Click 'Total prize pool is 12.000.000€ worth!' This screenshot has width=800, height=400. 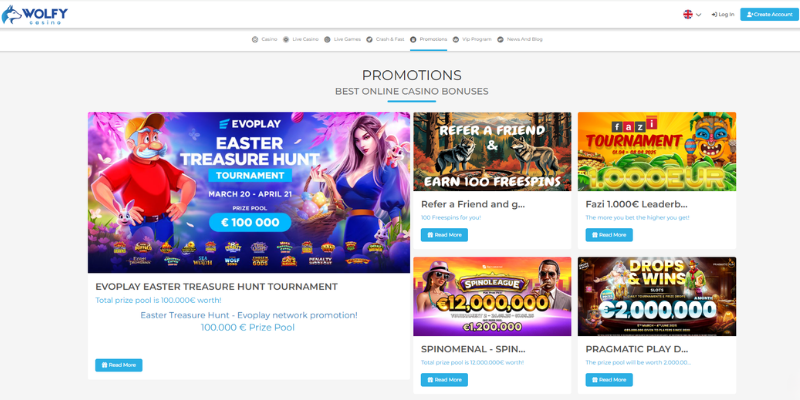tap(472, 363)
